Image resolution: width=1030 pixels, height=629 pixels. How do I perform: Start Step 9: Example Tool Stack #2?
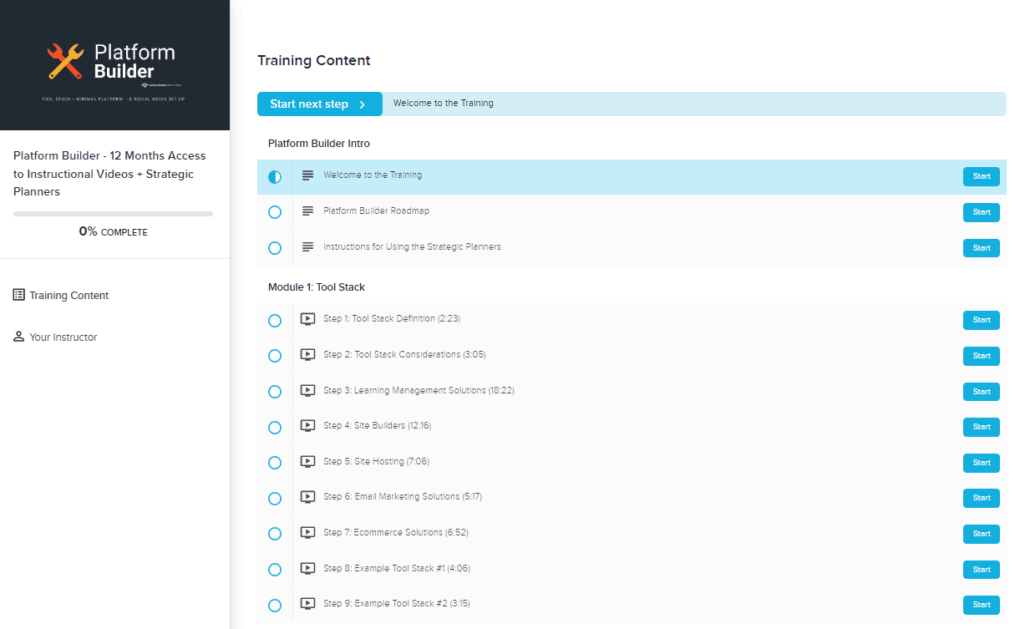coord(981,605)
